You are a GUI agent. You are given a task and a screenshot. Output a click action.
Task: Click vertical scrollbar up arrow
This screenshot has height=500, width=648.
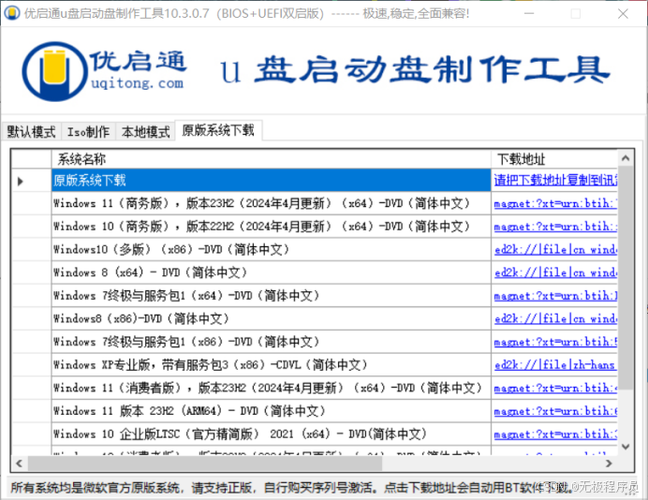(626, 158)
